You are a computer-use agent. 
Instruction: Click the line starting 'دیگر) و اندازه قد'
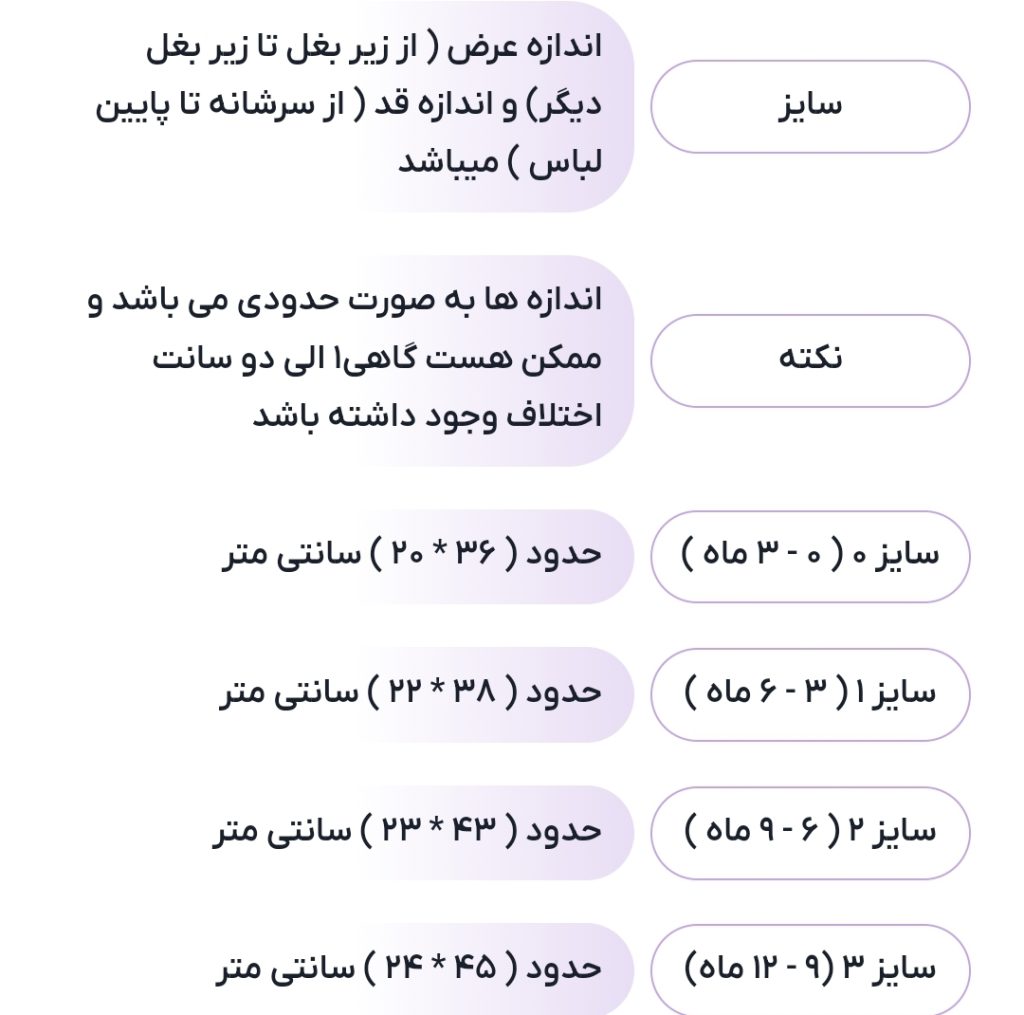348,107
